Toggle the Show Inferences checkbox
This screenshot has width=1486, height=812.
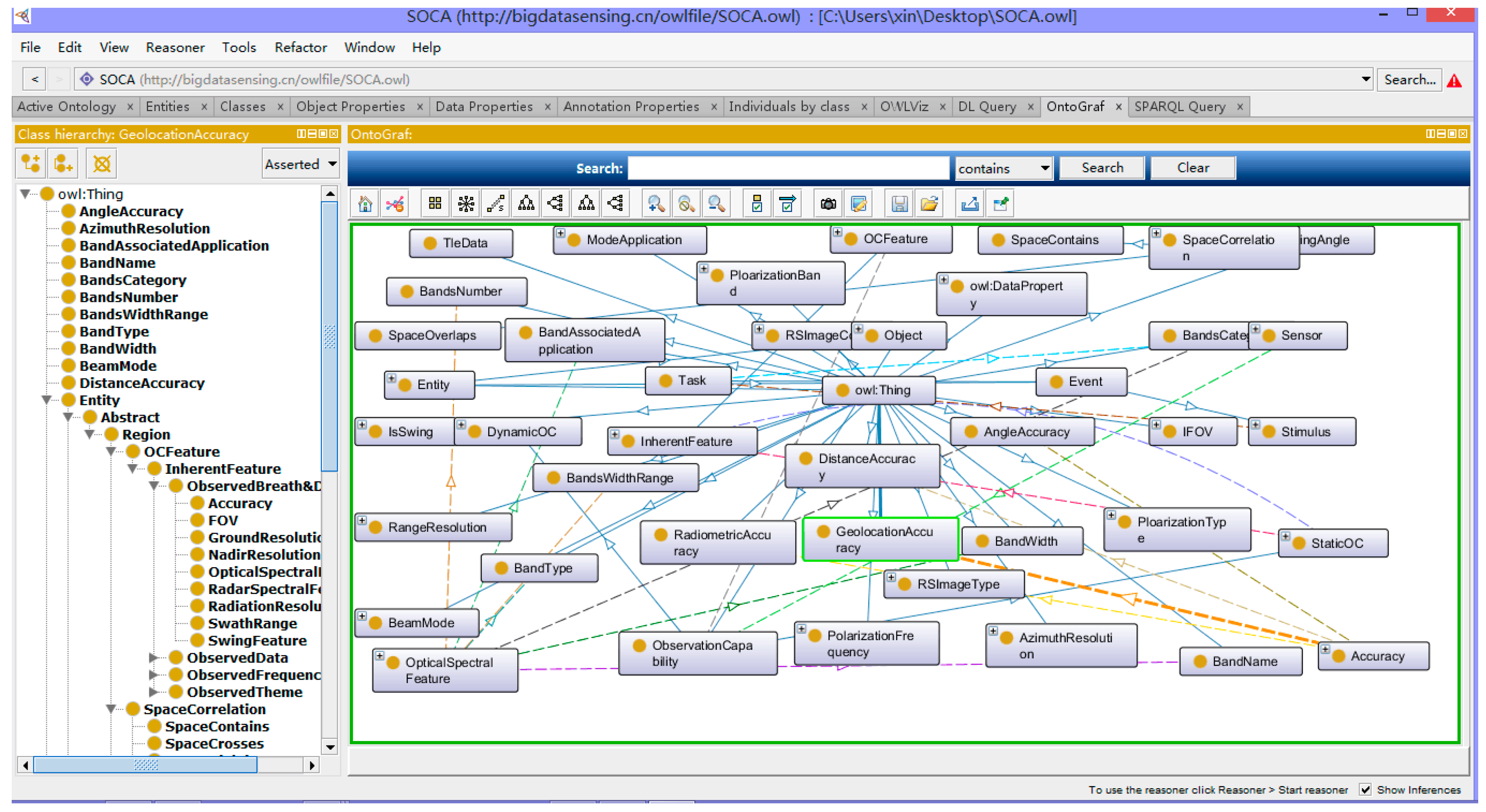[x=1365, y=790]
